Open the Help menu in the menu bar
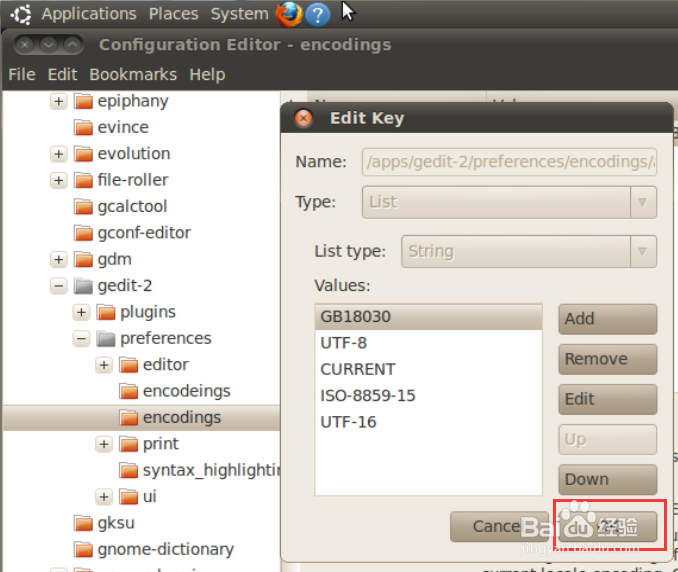This screenshot has height=572, width=678. coord(207,74)
